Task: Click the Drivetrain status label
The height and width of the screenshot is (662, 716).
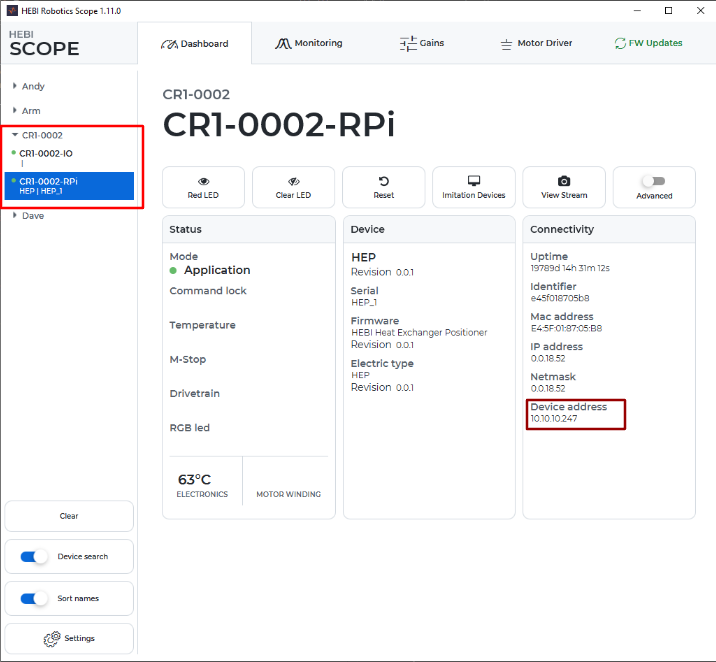Action: (x=195, y=394)
